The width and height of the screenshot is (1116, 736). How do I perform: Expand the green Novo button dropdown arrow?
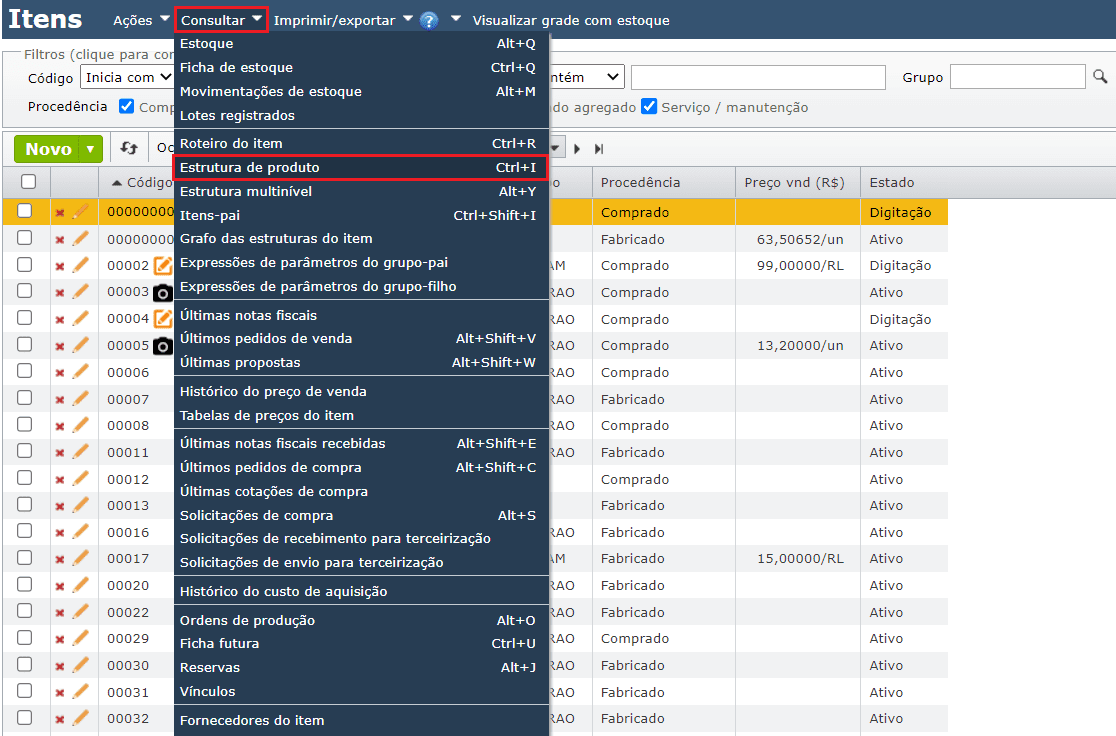click(91, 149)
